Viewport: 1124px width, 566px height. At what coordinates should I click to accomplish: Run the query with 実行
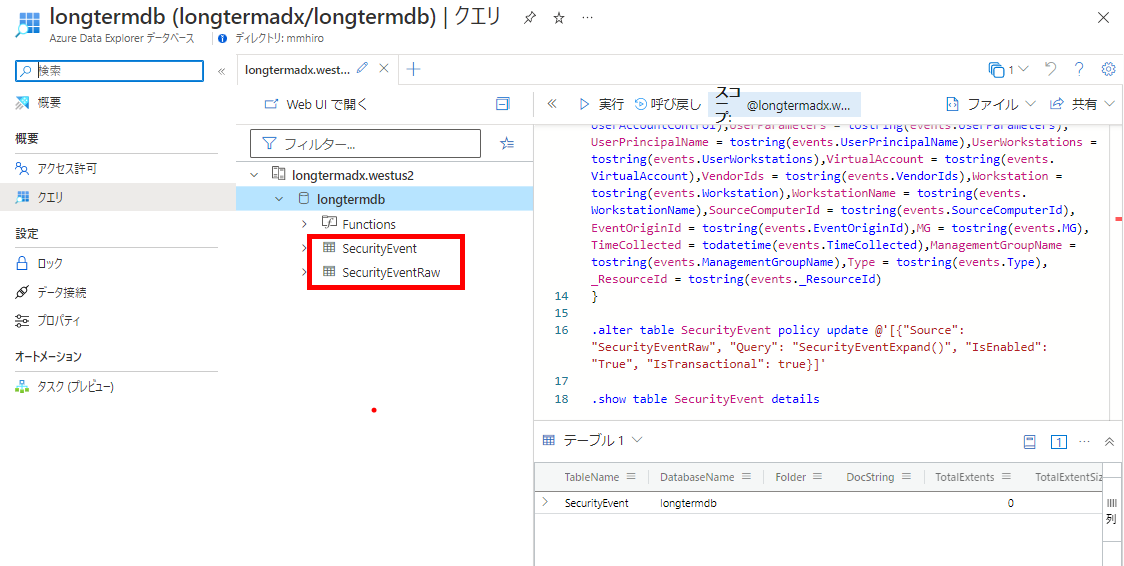click(x=601, y=105)
